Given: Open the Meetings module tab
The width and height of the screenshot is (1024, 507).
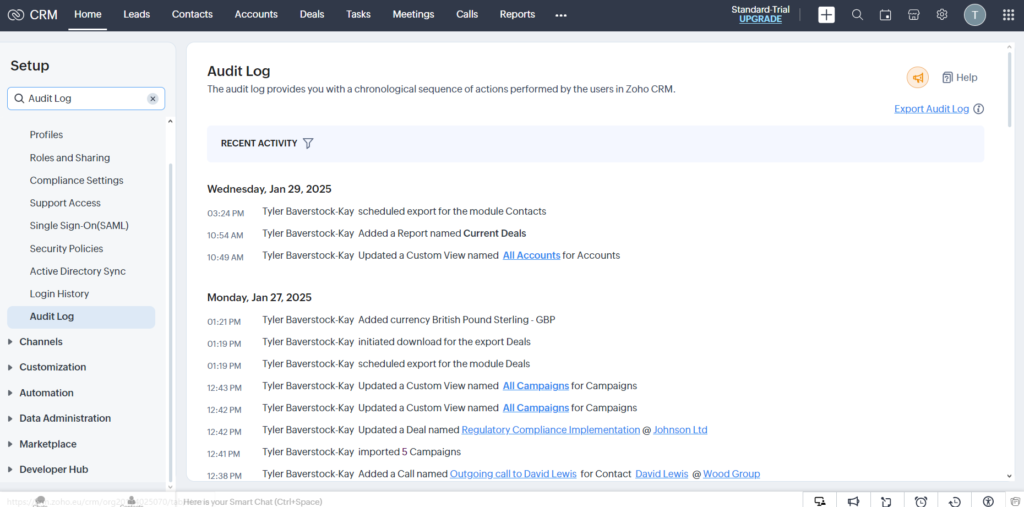Looking at the screenshot, I should point(413,14).
